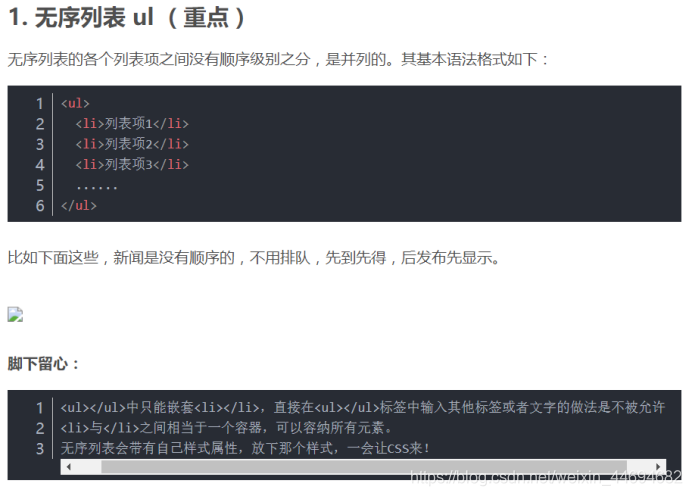Click the paragraph starting '无序列表的各个列表项之间'
The height and width of the screenshot is (496, 692).
click(x=278, y=59)
